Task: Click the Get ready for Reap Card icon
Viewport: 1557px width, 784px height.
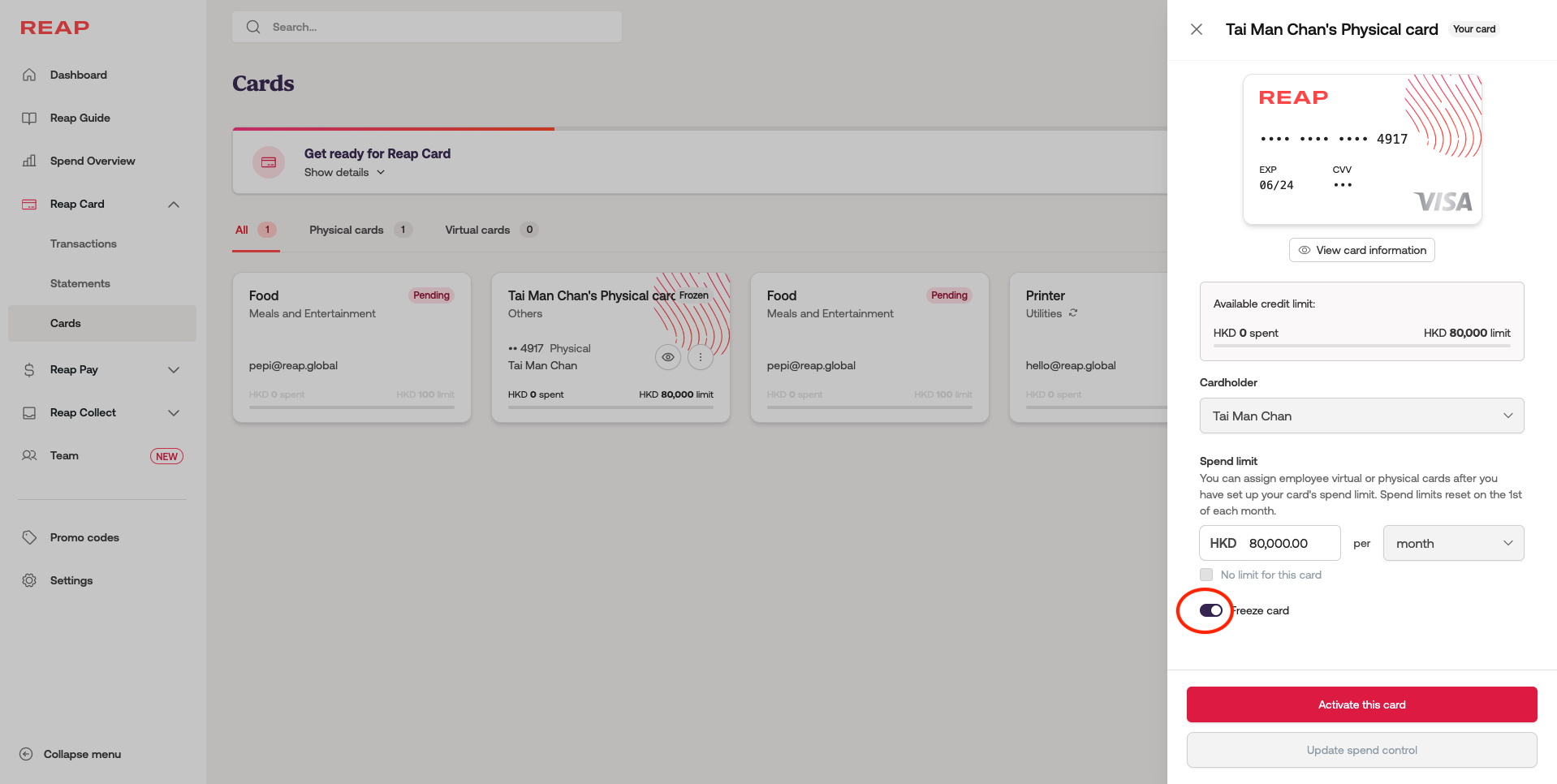Action: click(x=269, y=162)
